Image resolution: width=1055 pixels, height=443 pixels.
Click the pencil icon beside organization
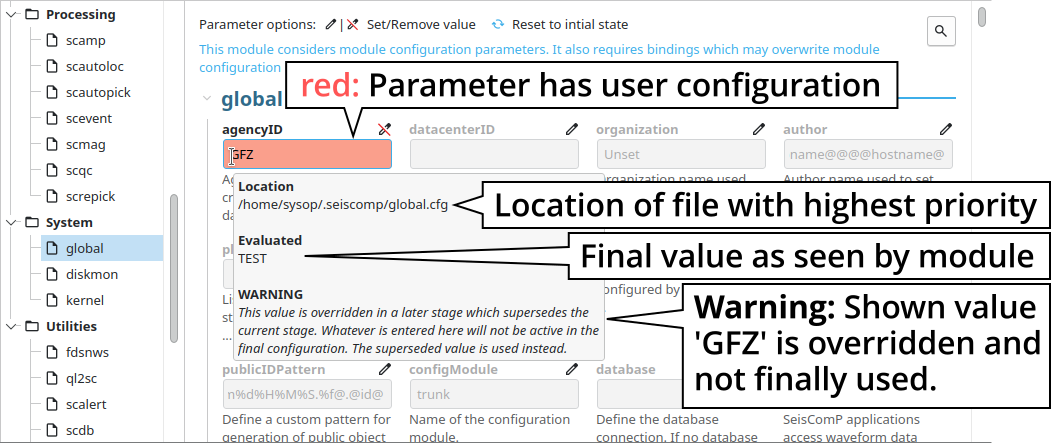[x=759, y=129]
